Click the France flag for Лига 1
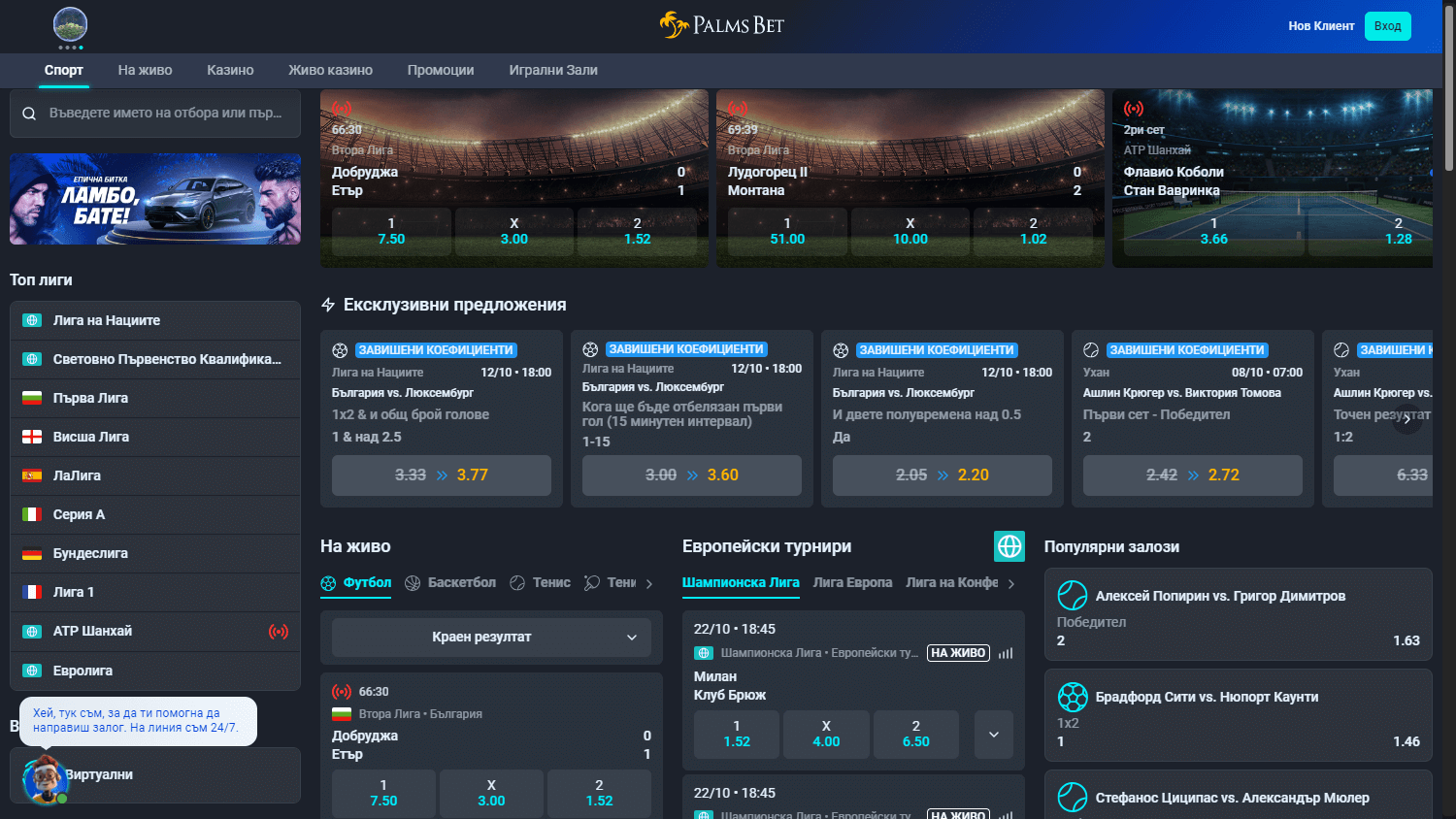Screen dimensions: 1456x819 click(32, 592)
